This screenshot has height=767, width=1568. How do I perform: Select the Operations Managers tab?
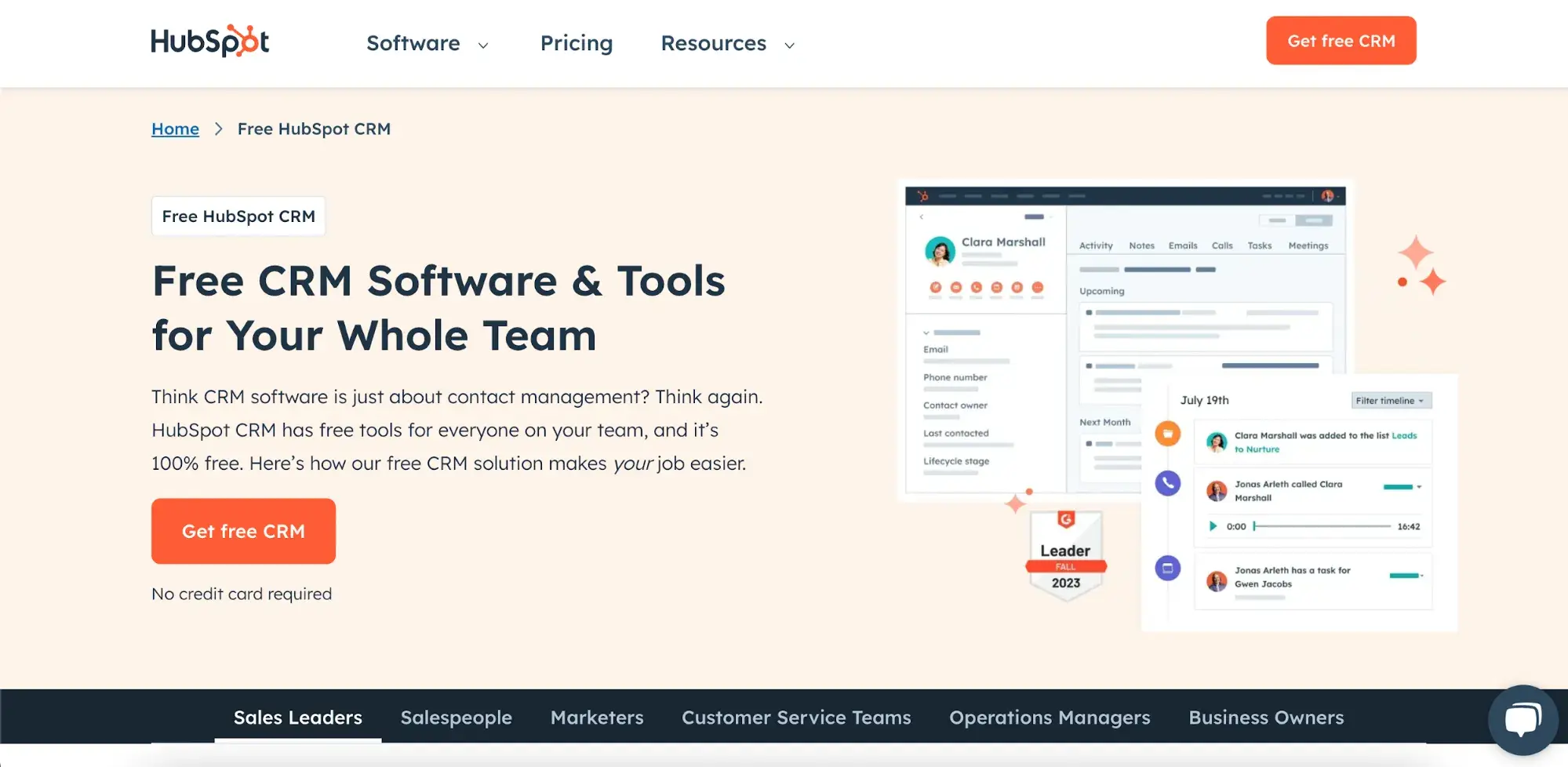pos(1049,718)
